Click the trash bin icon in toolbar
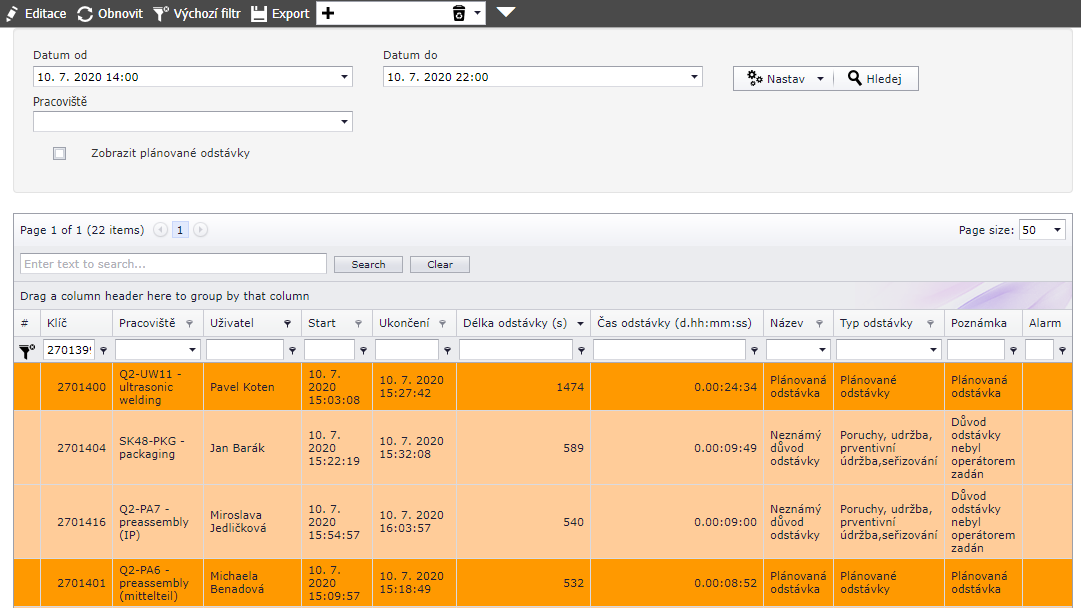 click(459, 14)
